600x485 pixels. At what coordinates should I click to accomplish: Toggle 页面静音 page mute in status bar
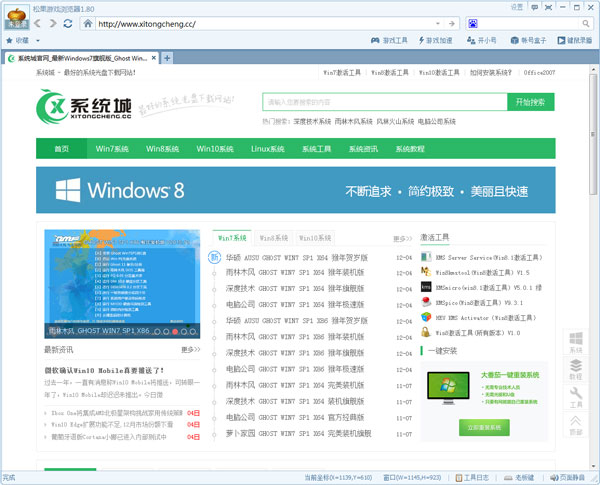coord(567,478)
